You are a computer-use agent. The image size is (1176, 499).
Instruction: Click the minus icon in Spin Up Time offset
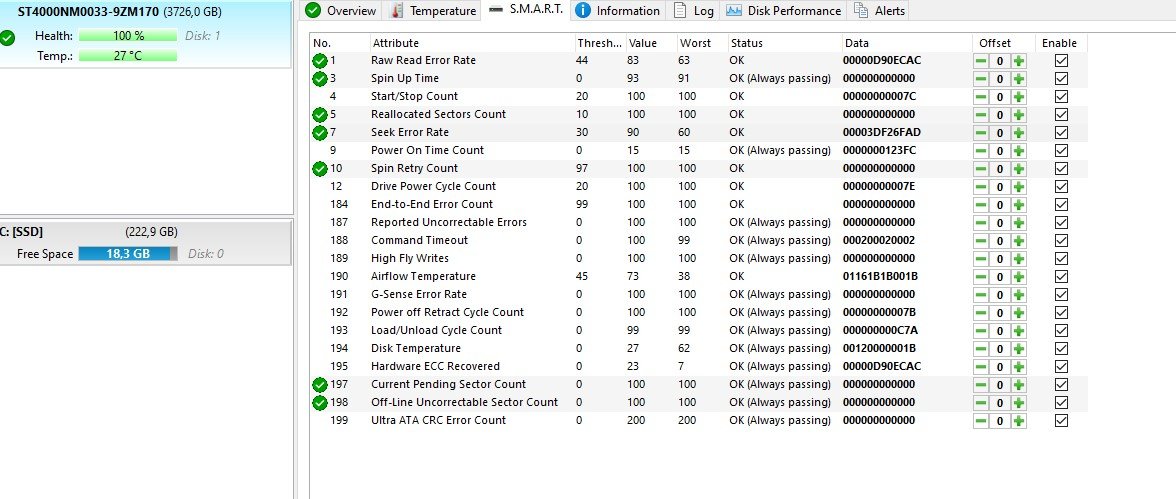982,78
